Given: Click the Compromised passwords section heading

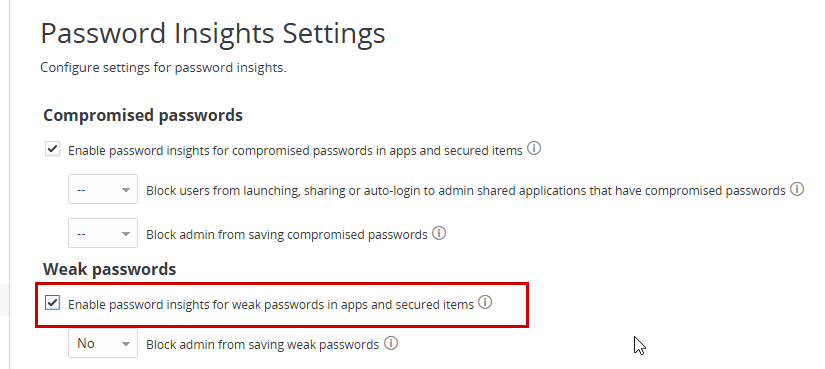Looking at the screenshot, I should [x=143, y=115].
